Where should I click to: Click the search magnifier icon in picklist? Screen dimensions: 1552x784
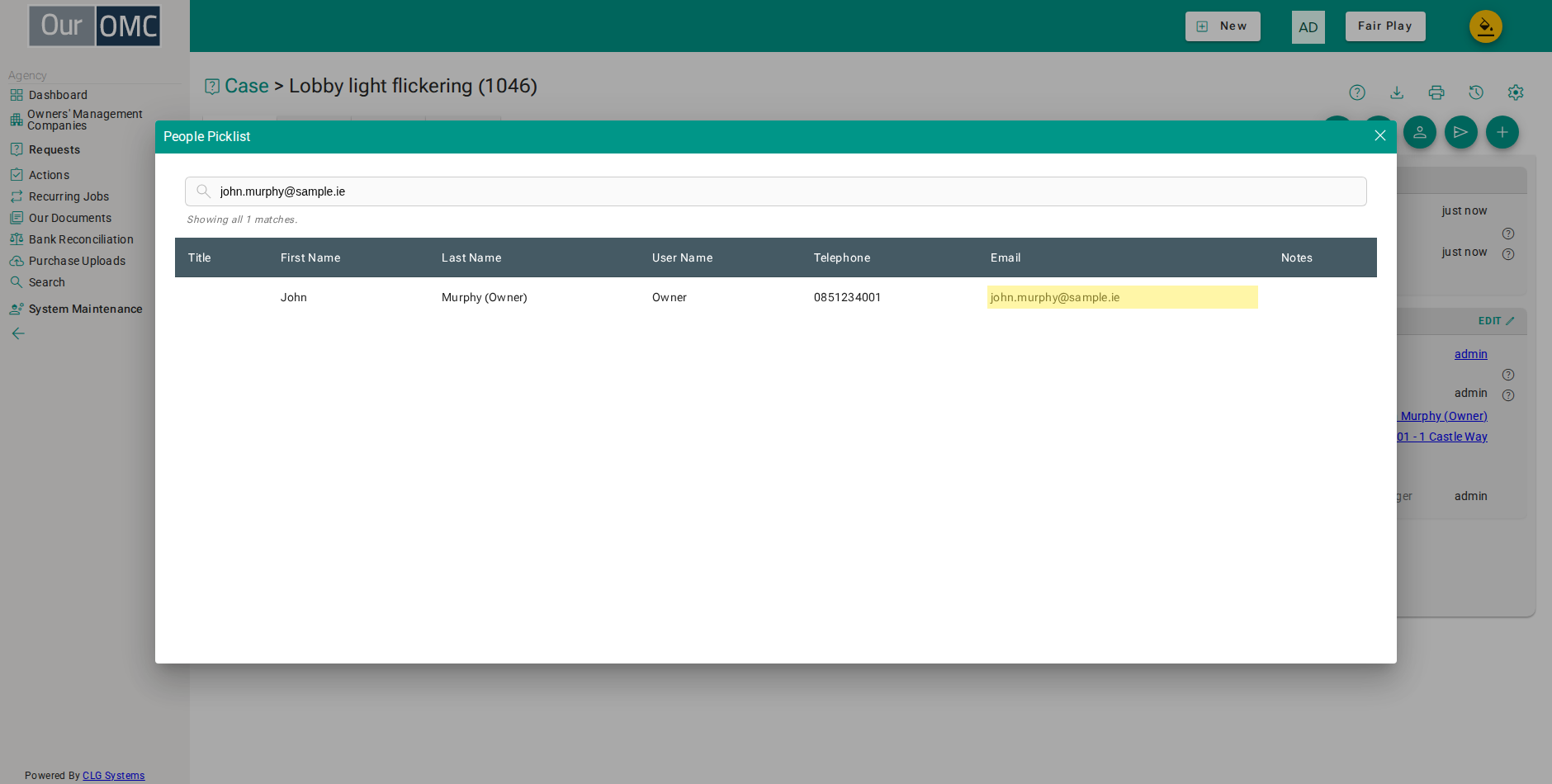tap(203, 191)
